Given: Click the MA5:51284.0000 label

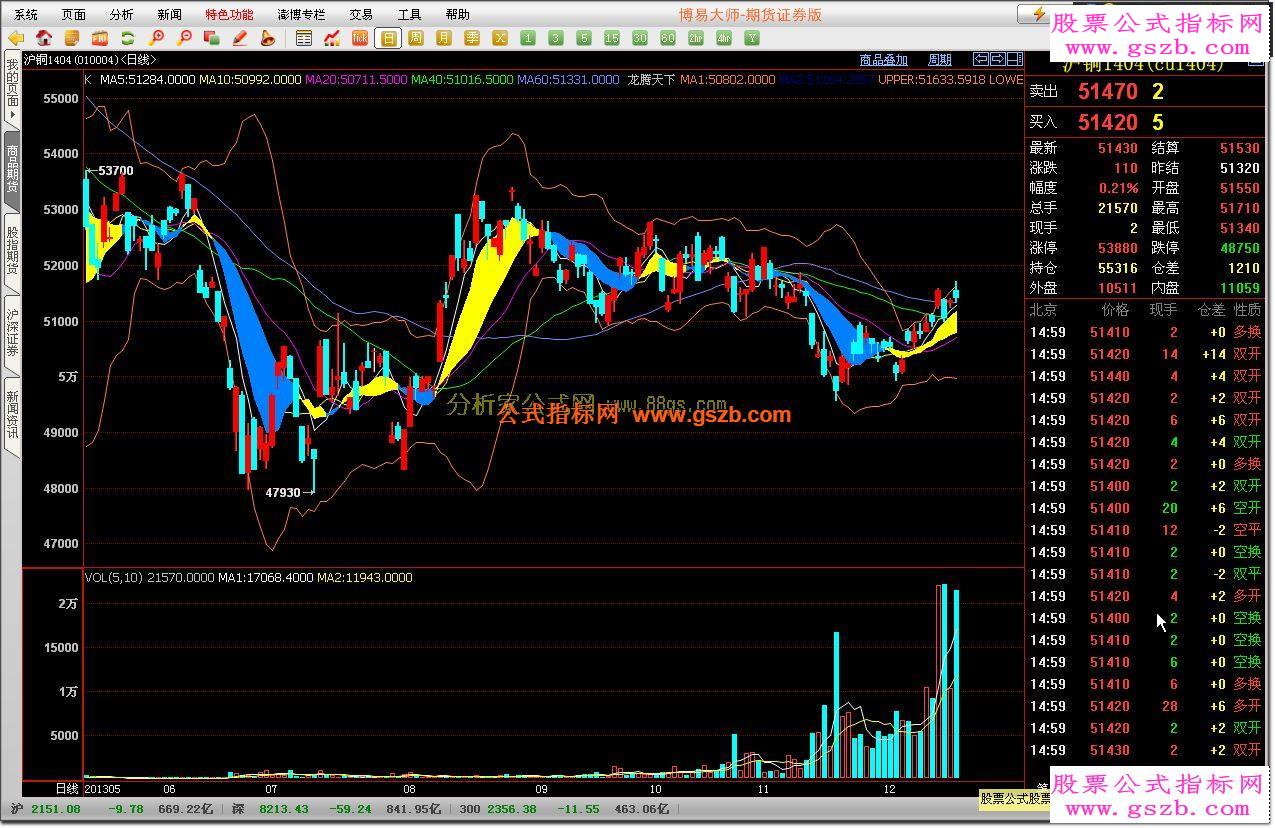Looking at the screenshot, I should (147, 79).
